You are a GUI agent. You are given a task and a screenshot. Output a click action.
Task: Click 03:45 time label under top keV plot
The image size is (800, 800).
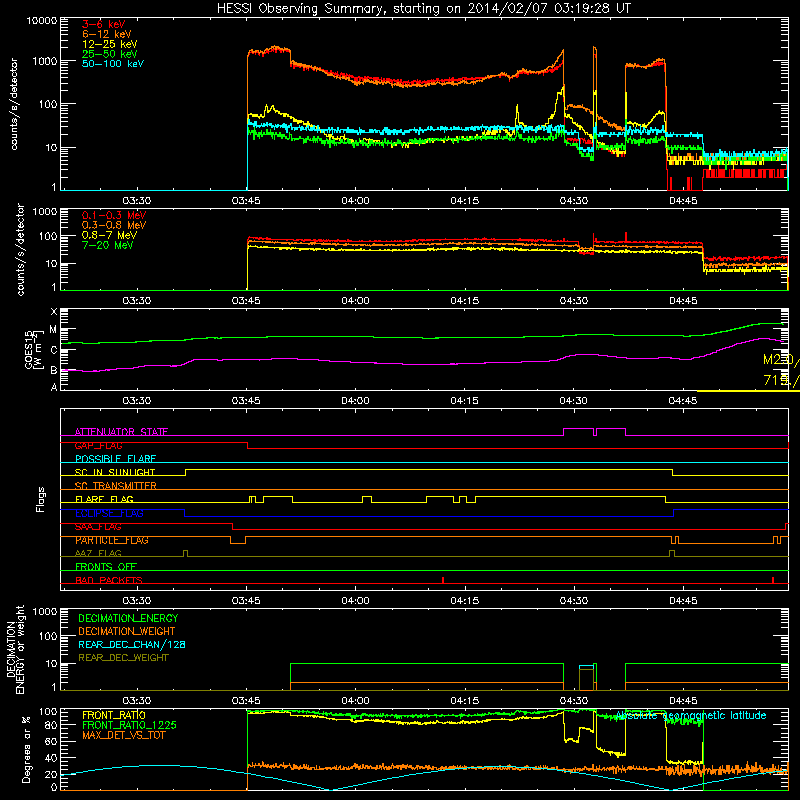(x=246, y=201)
